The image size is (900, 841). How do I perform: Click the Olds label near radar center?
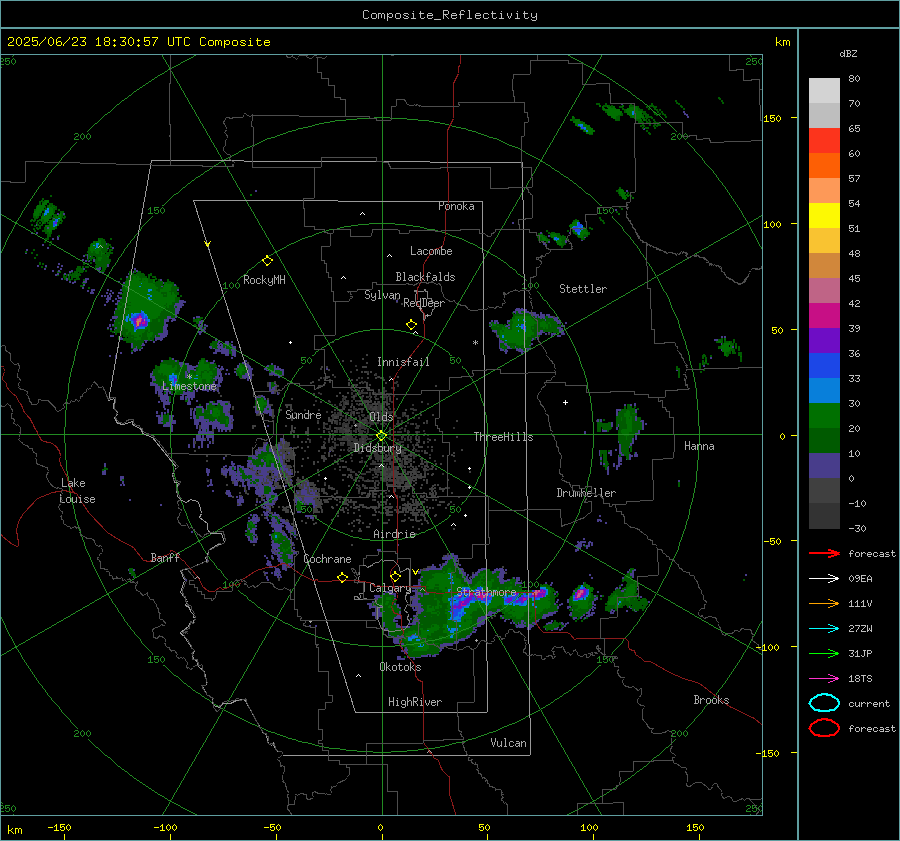coord(381,417)
